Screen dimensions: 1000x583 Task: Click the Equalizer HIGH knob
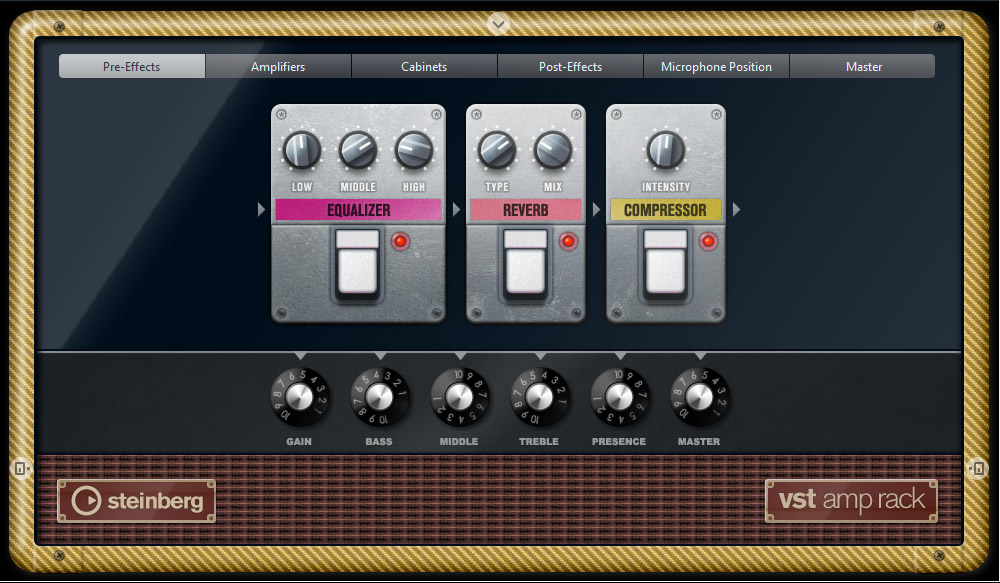(x=414, y=150)
